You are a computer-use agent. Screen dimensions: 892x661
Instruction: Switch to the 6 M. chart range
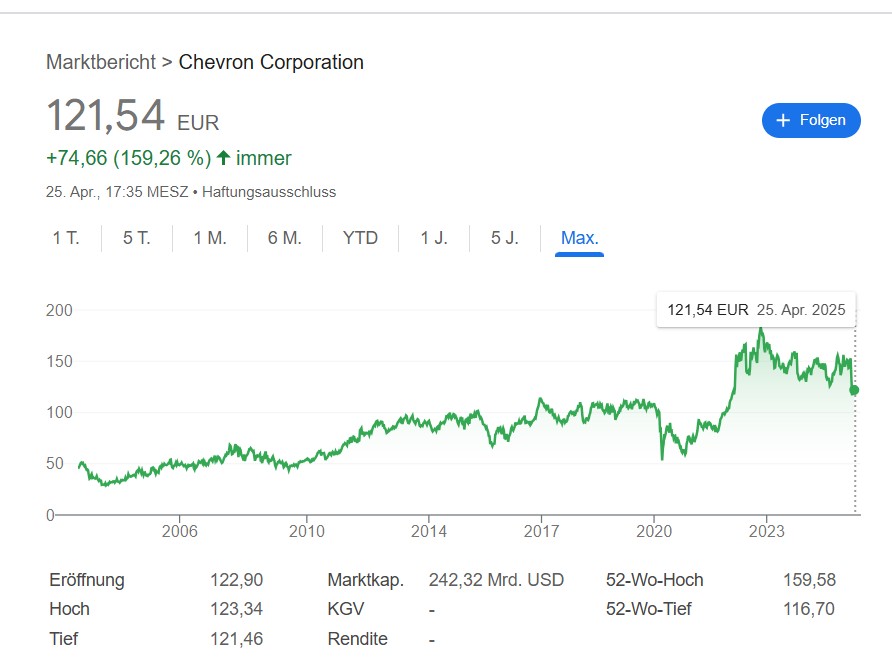pos(285,238)
